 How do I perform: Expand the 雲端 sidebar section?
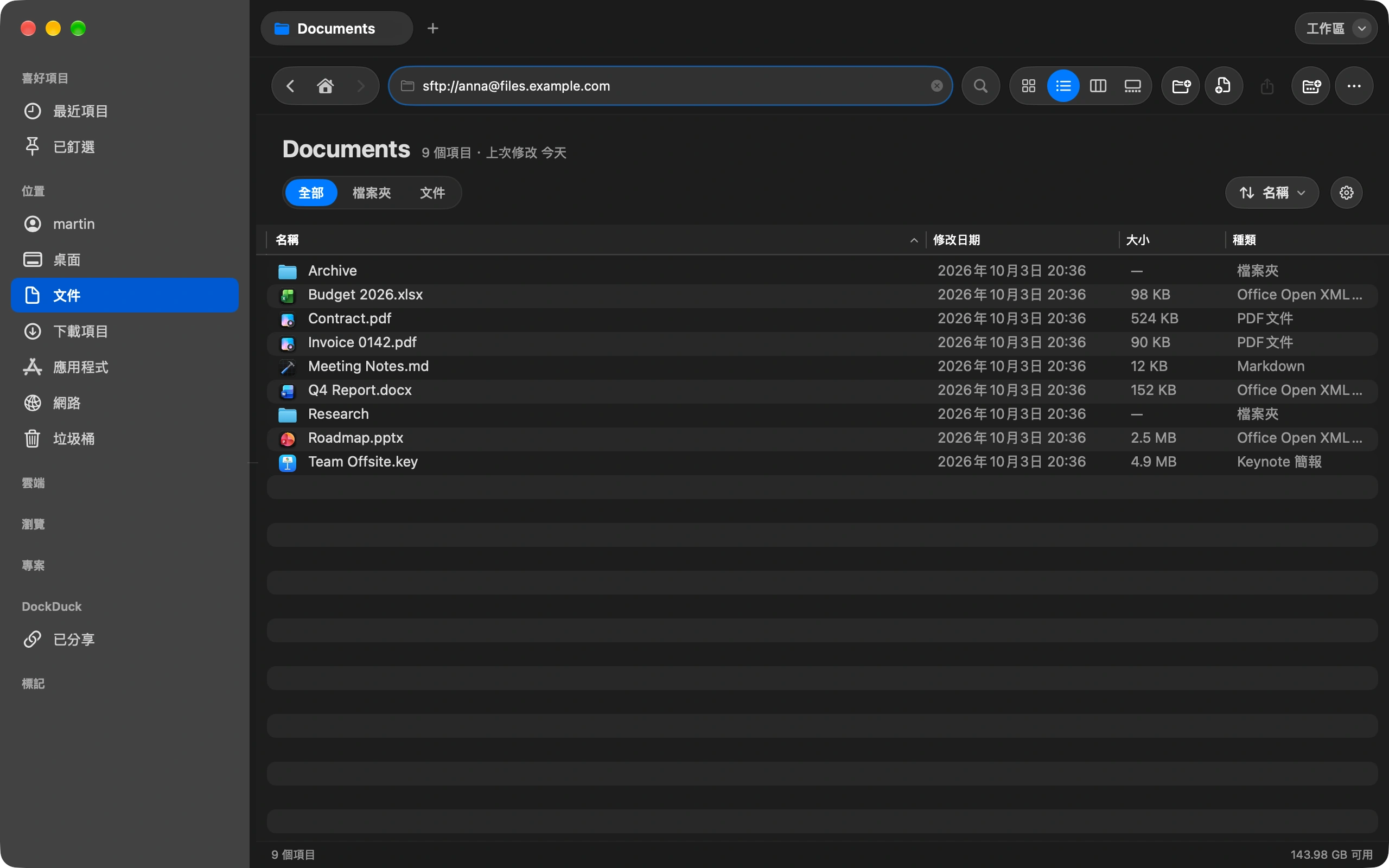(x=33, y=483)
